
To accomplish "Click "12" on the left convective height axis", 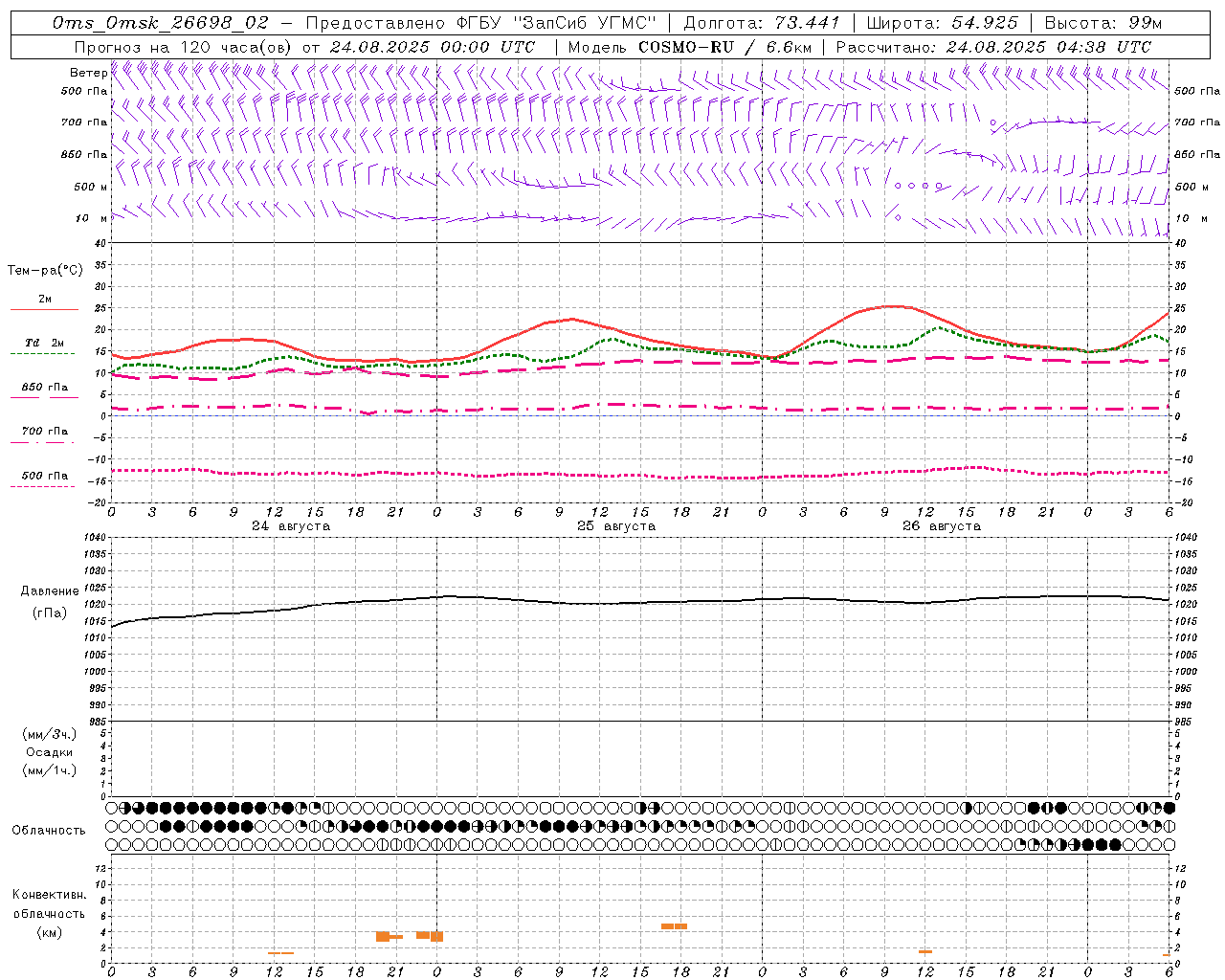I will pos(101,868).
